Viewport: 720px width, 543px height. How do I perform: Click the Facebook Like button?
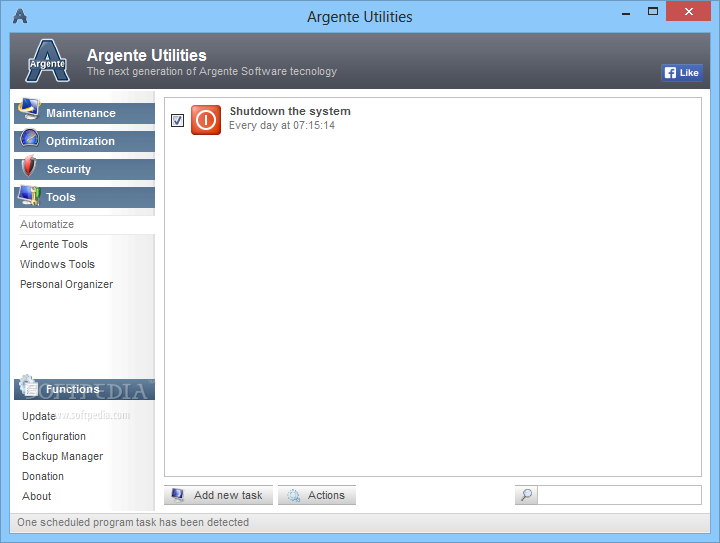[682, 73]
